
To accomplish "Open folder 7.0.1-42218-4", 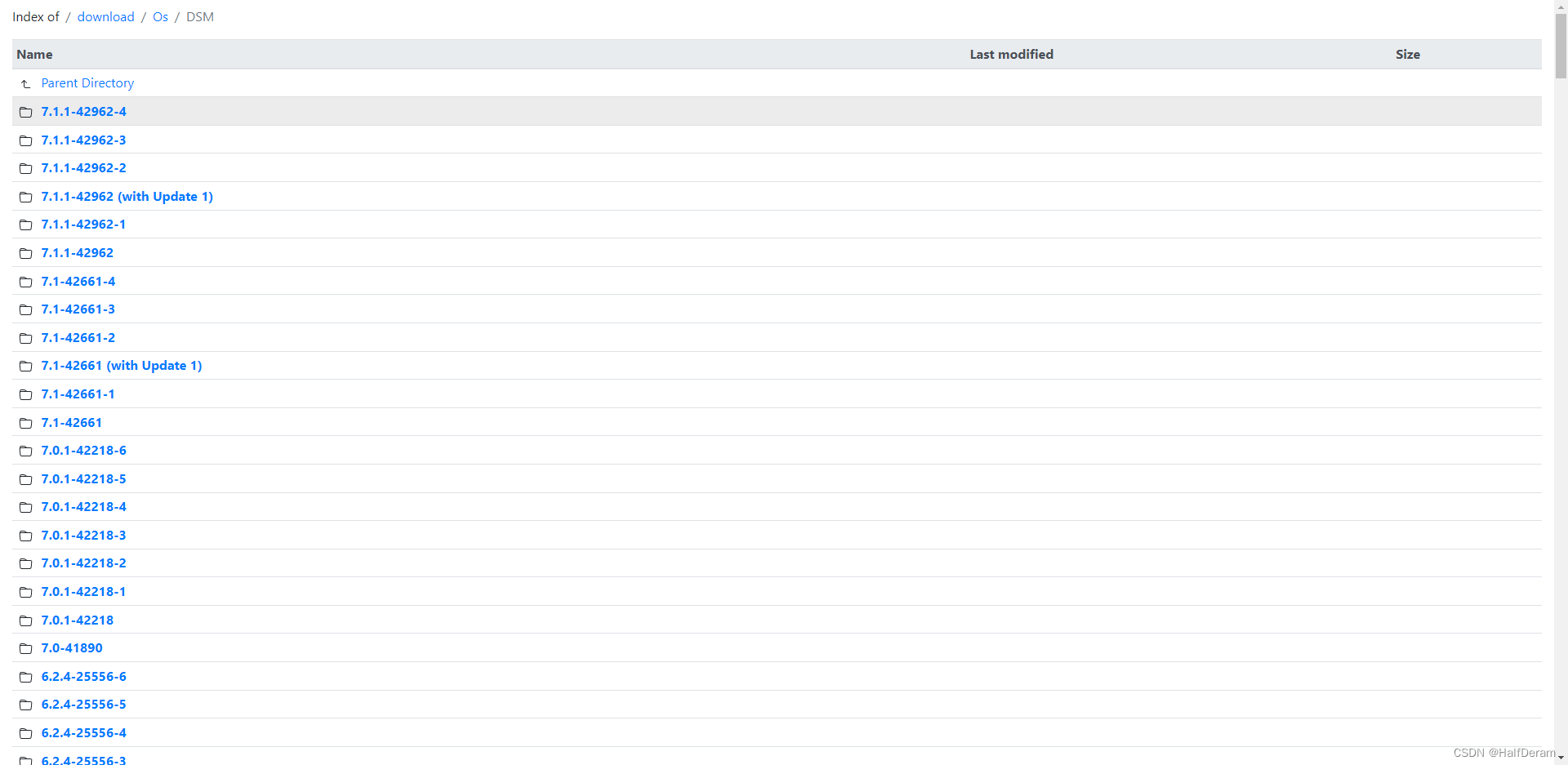I will coord(84,507).
